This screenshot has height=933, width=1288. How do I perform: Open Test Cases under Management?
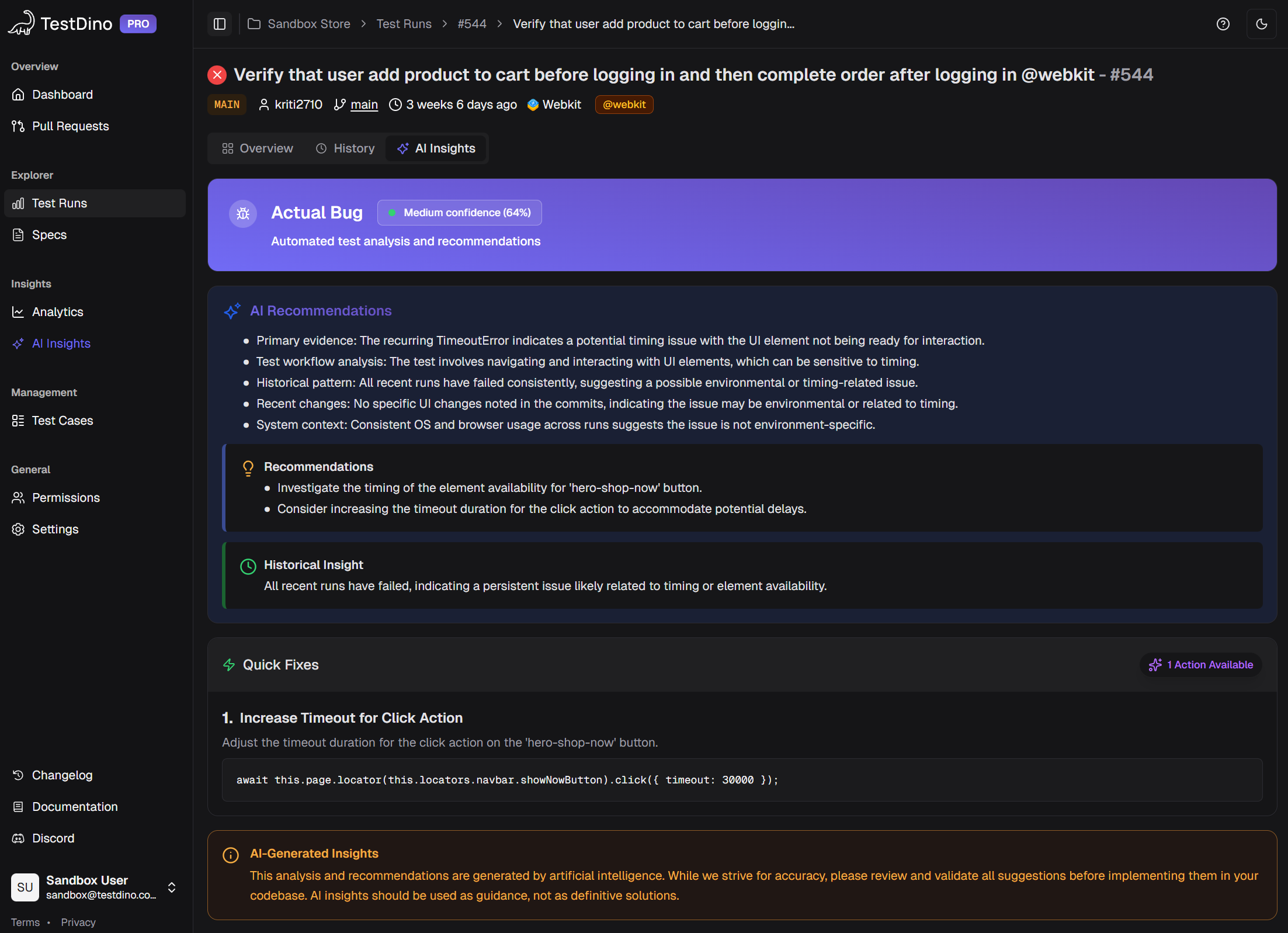[63, 420]
